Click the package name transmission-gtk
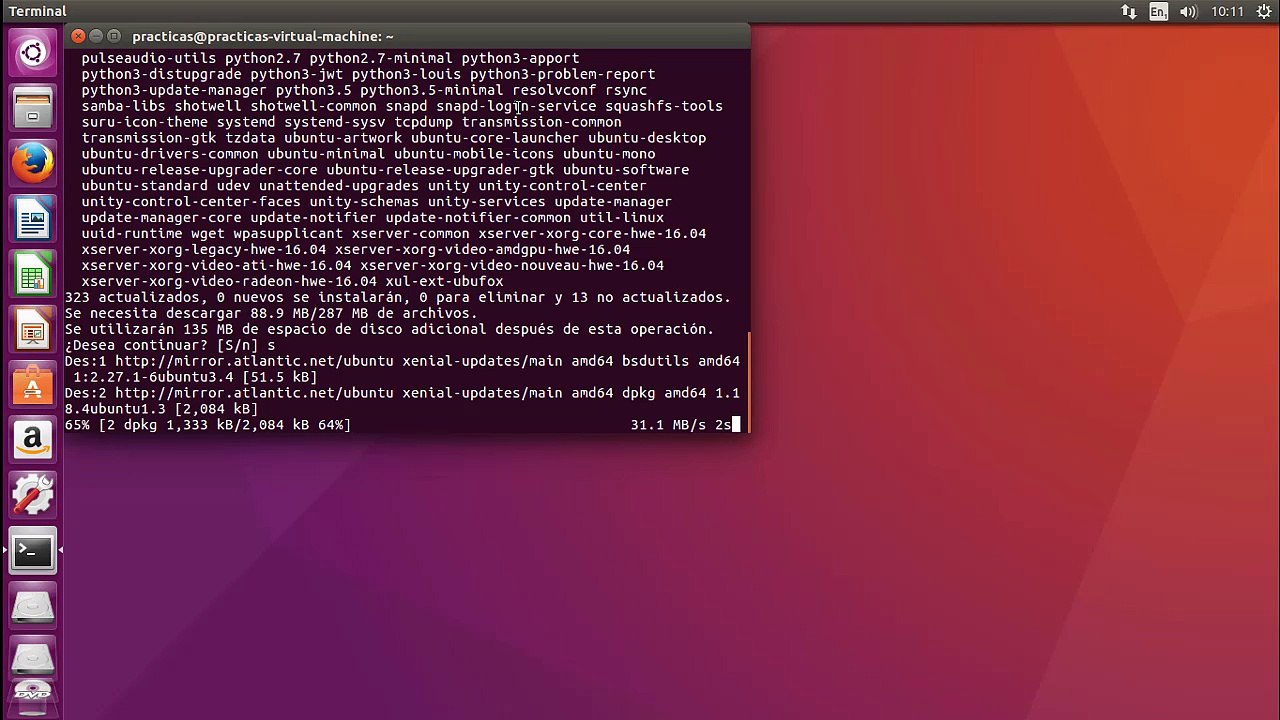 click(x=149, y=138)
